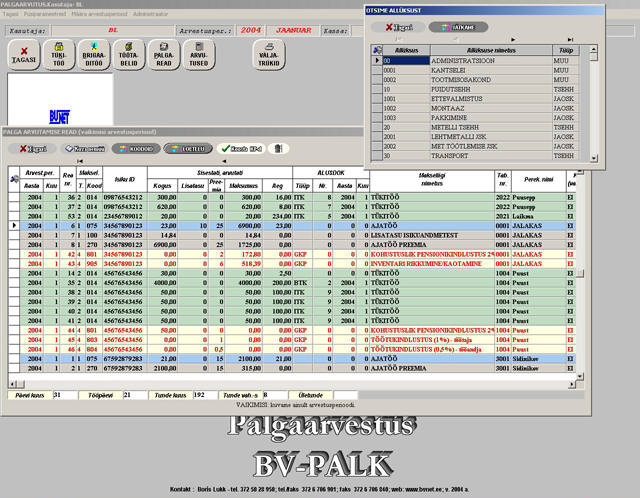Screen dimensions: 640x498
Task: Click the search icon in allüksus grid corner
Action: pyautogui.click(x=377, y=50)
